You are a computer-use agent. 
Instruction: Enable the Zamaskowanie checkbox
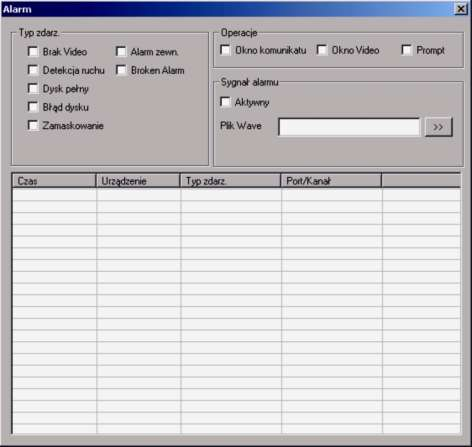(33, 126)
